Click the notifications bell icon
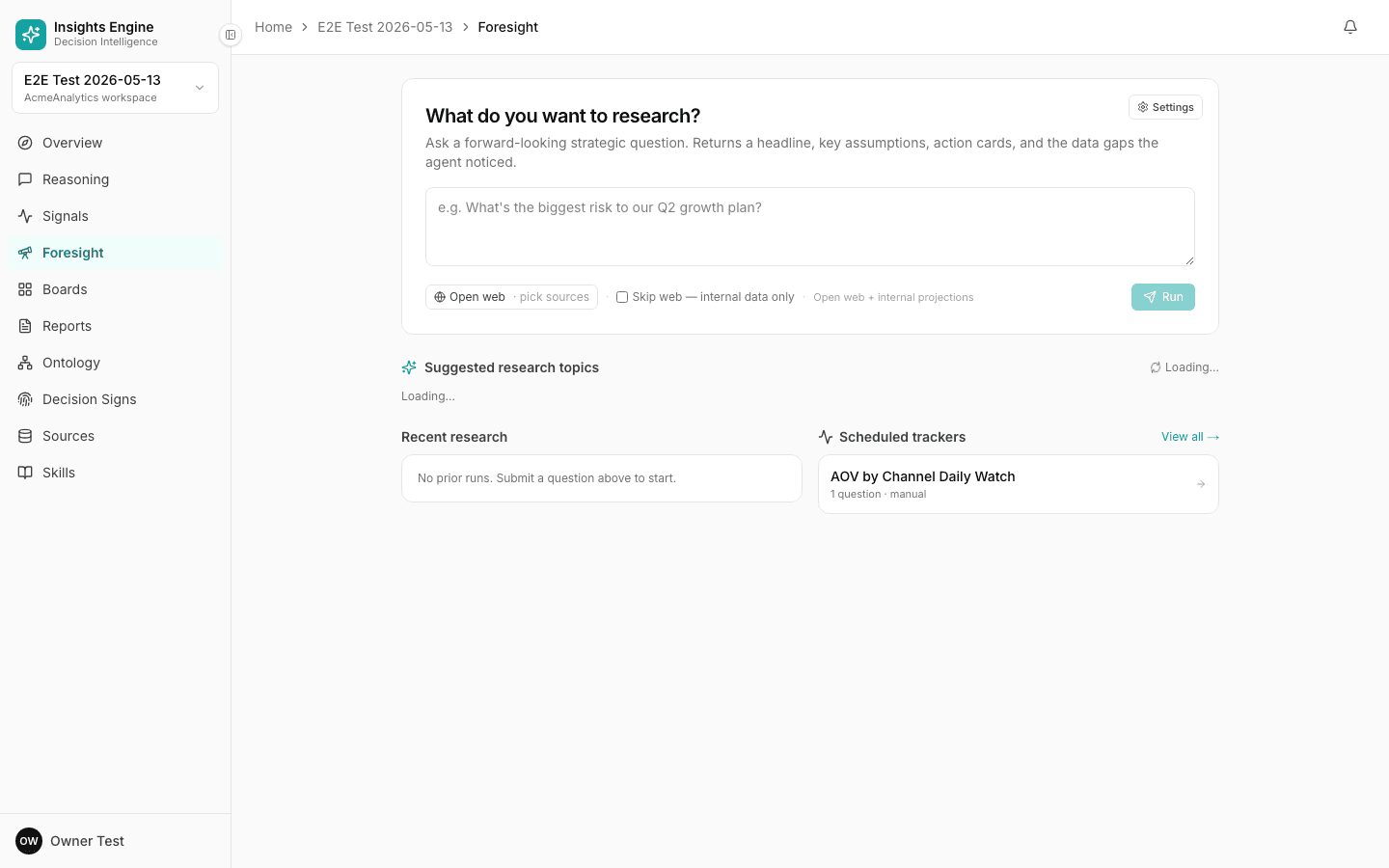The width and height of the screenshot is (1389, 868). pyautogui.click(x=1350, y=27)
